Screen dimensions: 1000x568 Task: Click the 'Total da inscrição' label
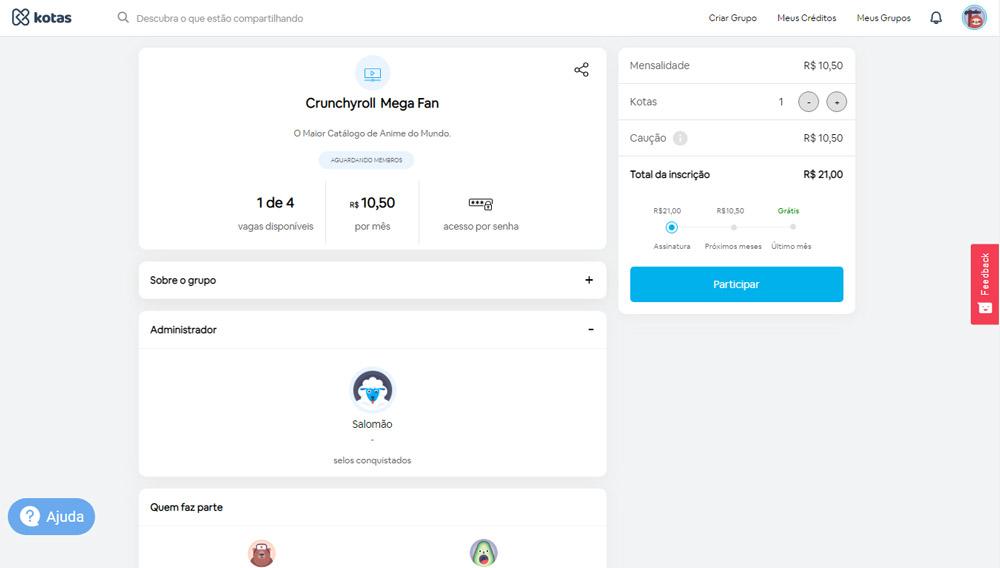click(x=670, y=175)
